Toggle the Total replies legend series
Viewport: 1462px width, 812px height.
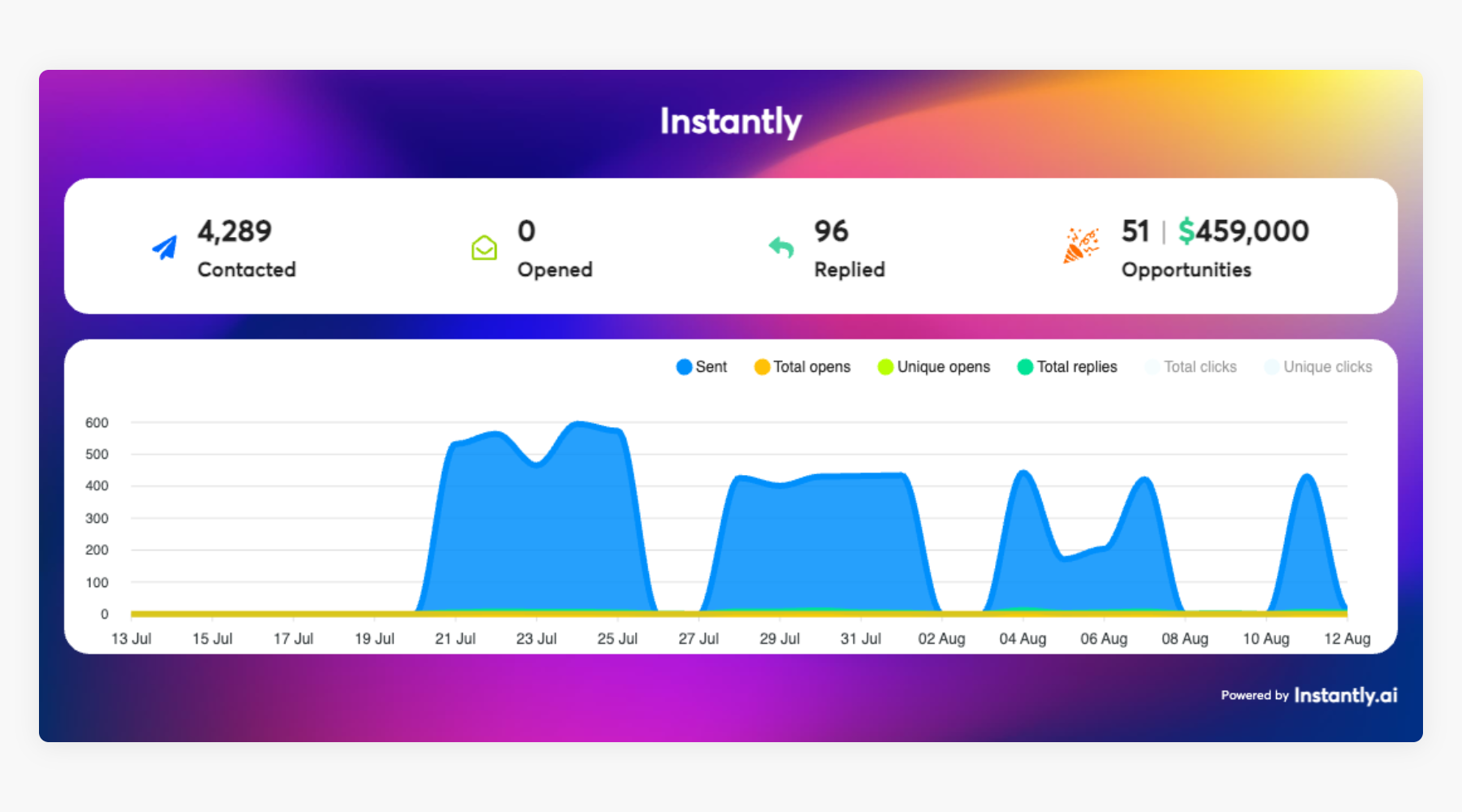(x=1067, y=367)
